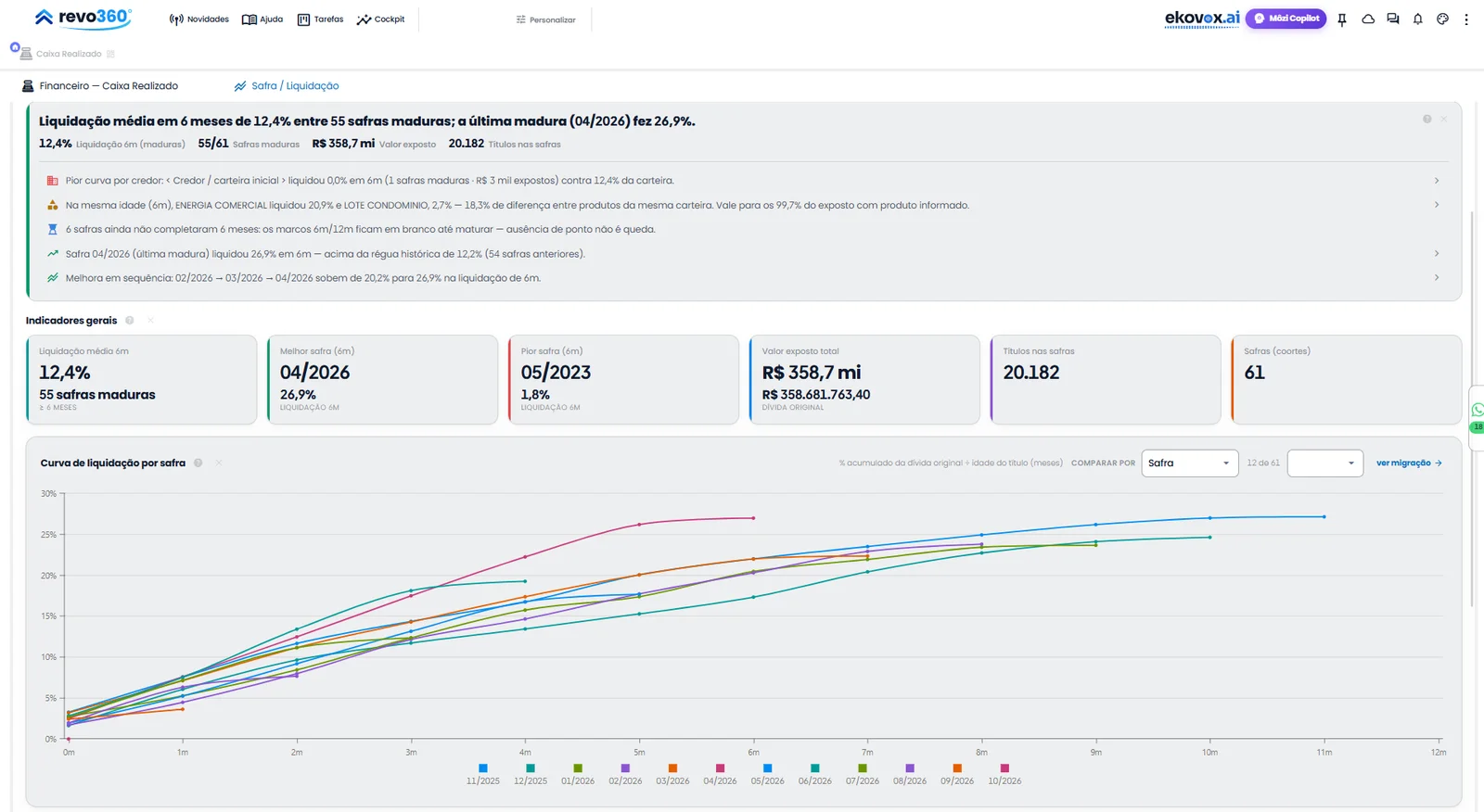Click the cloud icon in header
1484x812 pixels.
[1368, 19]
